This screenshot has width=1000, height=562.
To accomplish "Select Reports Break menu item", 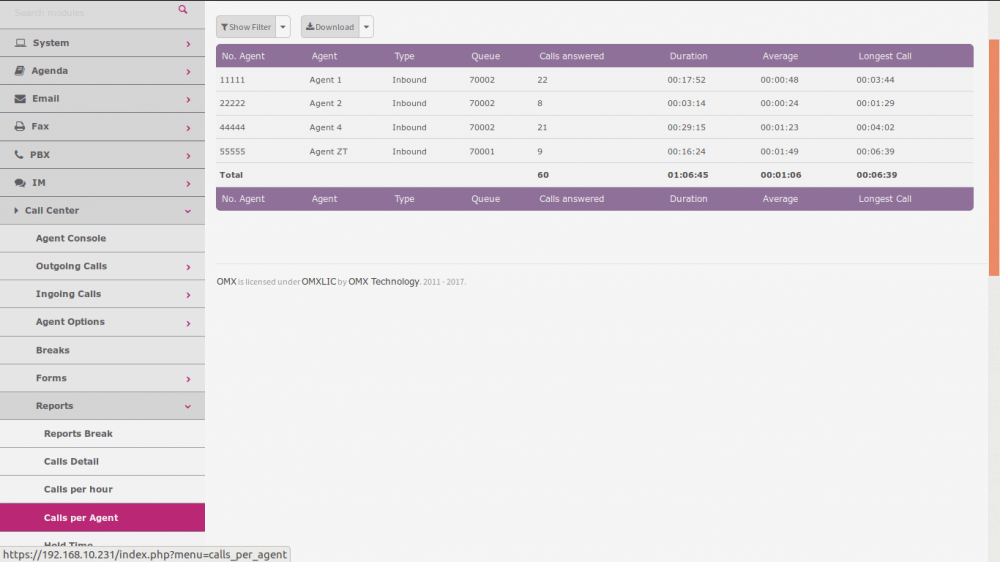I will point(78,434).
